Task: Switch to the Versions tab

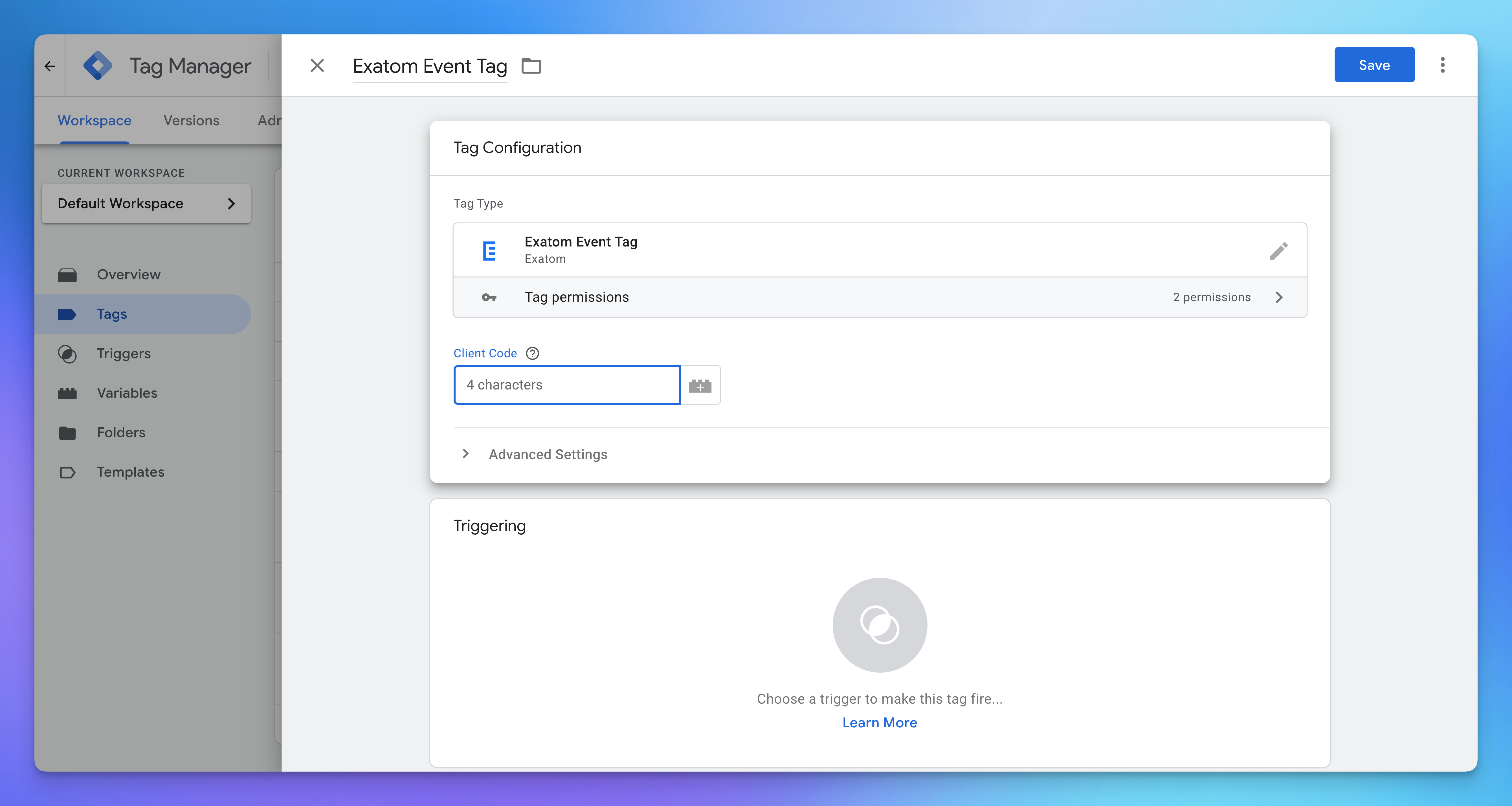Action: pyautogui.click(x=191, y=120)
